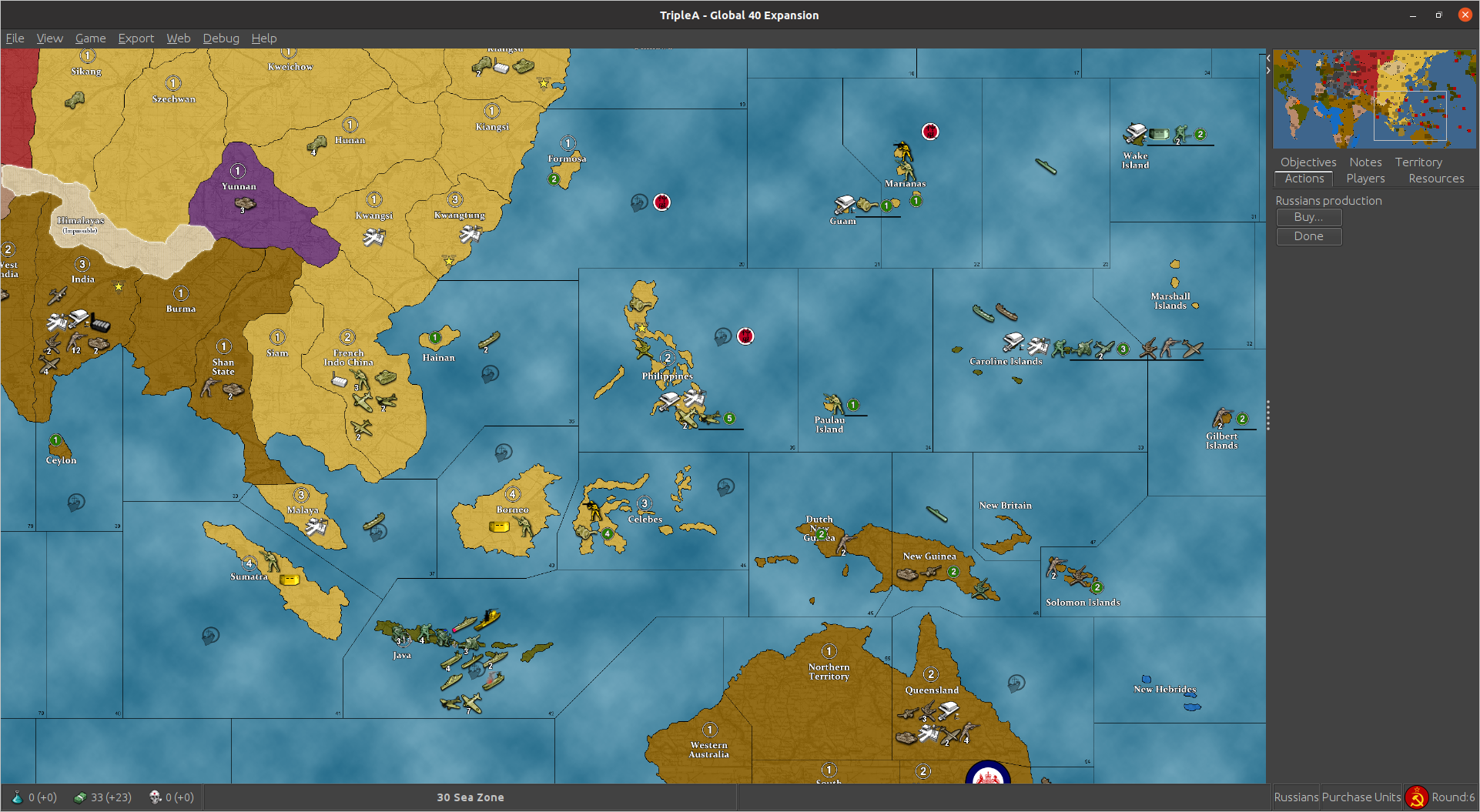Click the Solomon Islands label
This screenshot has width=1480, height=812.
click(1083, 603)
